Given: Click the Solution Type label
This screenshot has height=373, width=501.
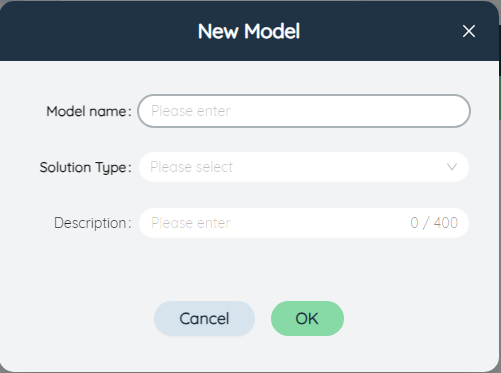Looking at the screenshot, I should pos(85,167).
